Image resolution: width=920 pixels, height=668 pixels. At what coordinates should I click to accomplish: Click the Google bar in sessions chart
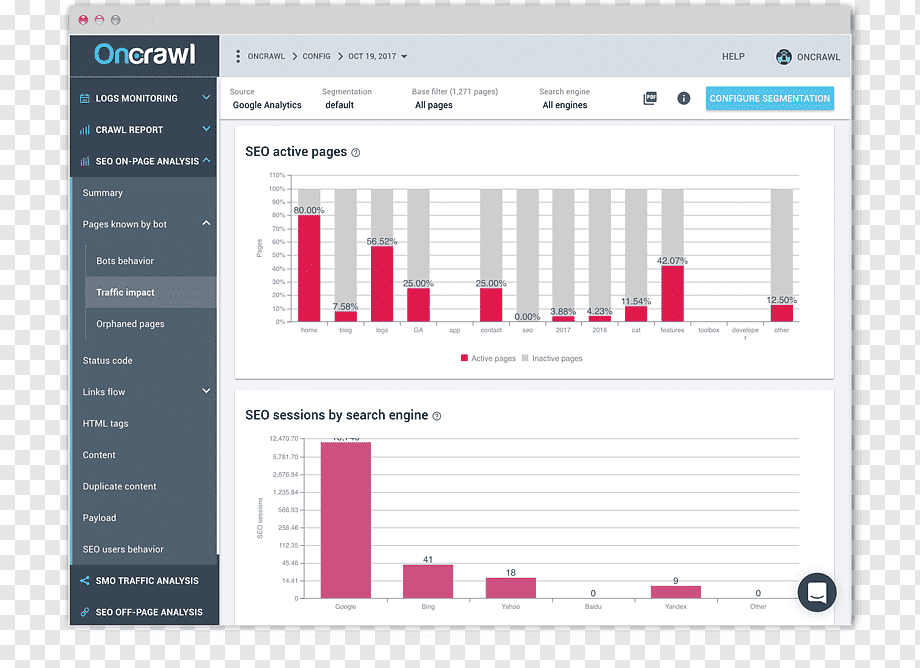click(x=346, y=520)
